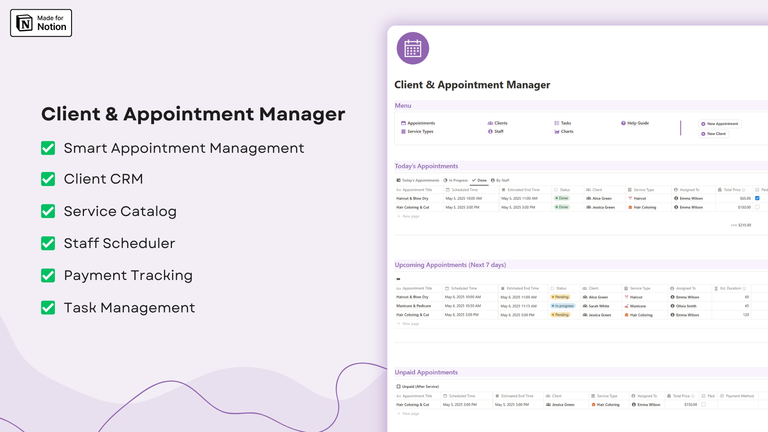The image size is (768, 432).
Task: Click the purple calendar page icon
Action: [412, 49]
